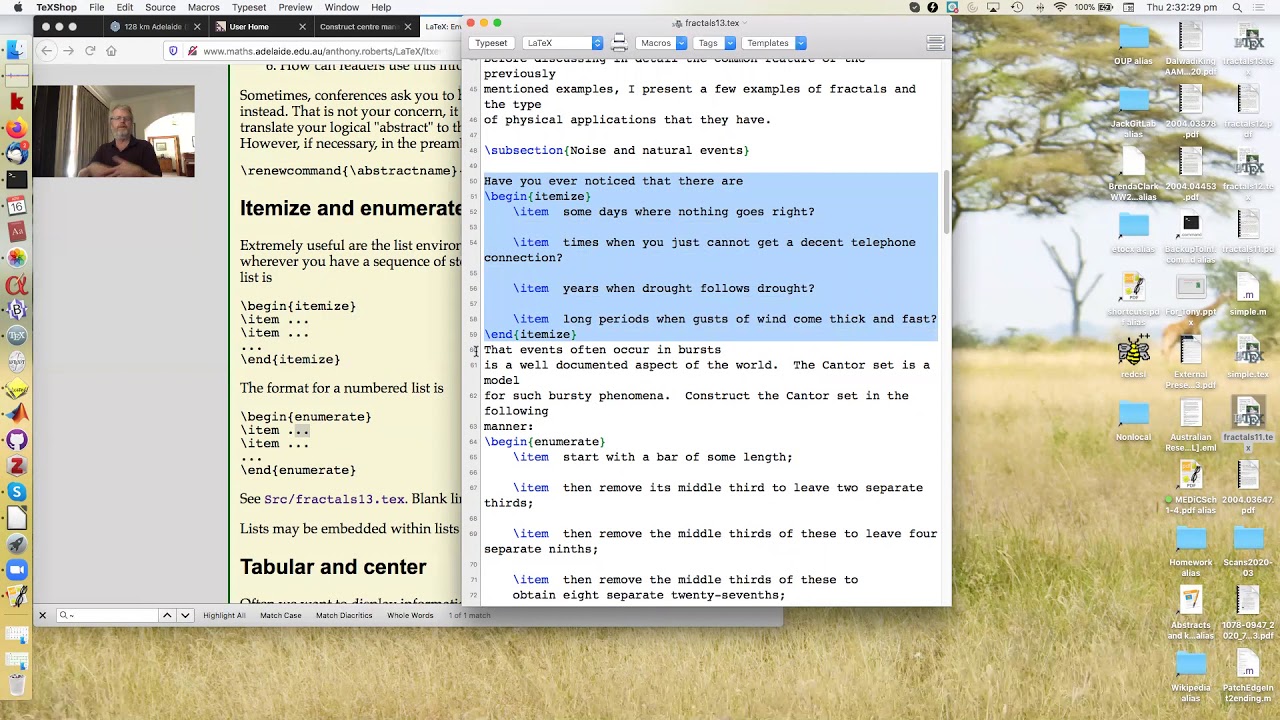The width and height of the screenshot is (1280, 720).
Task: Click the browser back arrow
Action: (x=46, y=51)
